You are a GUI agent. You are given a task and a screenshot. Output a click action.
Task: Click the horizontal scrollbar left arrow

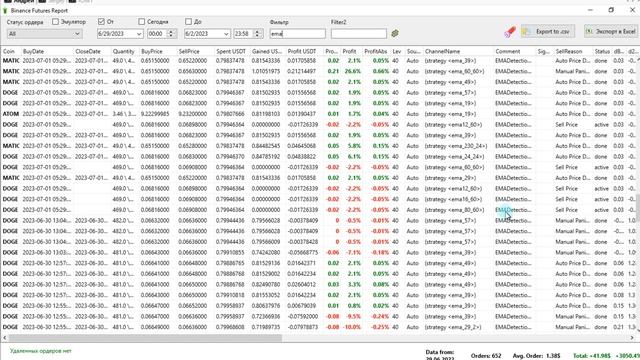coord(4,338)
